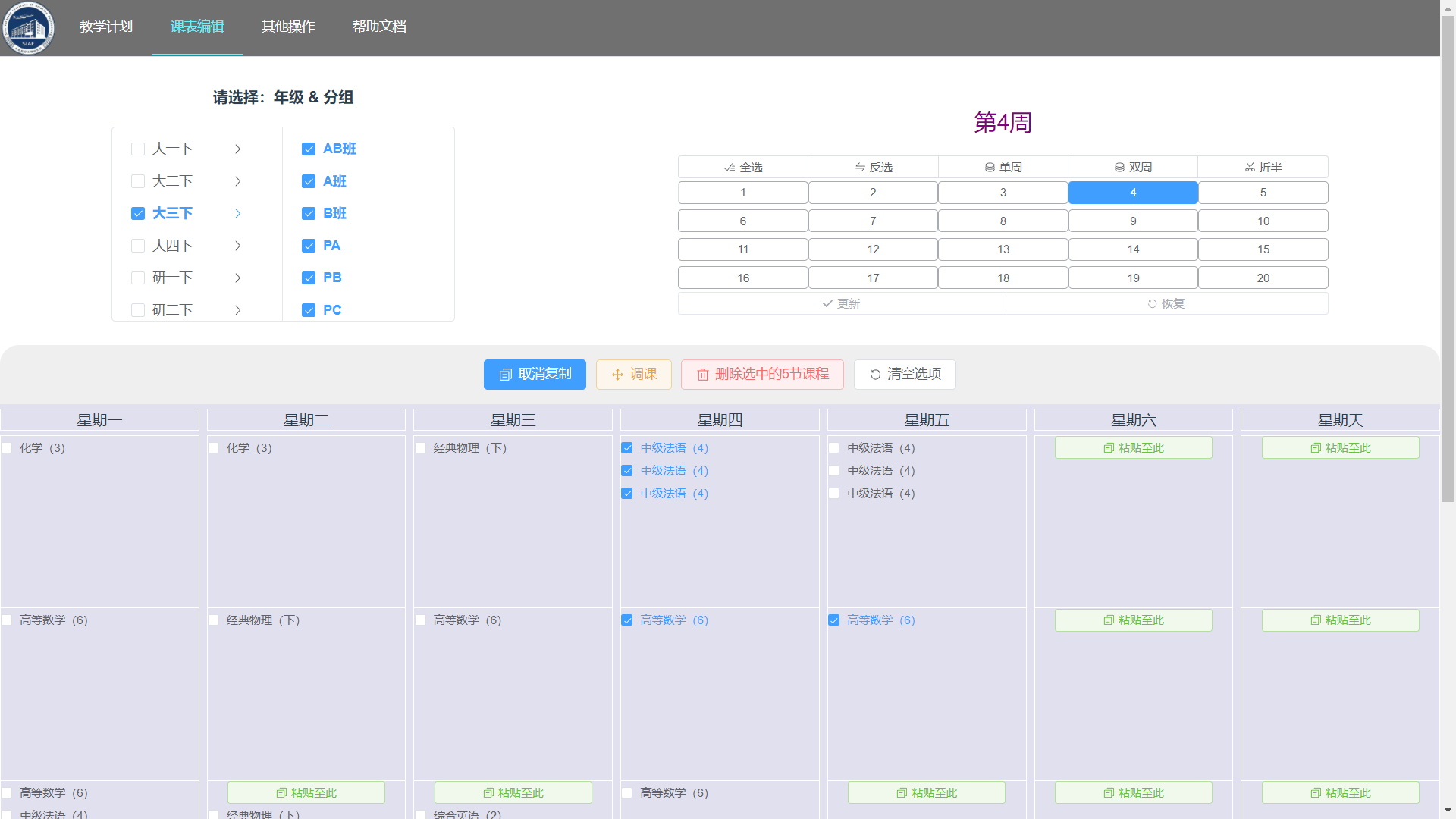Screen dimensions: 1456x819
Task: Check Monday second-slot 高等数学 (6) checkbox
Action: pos(7,620)
